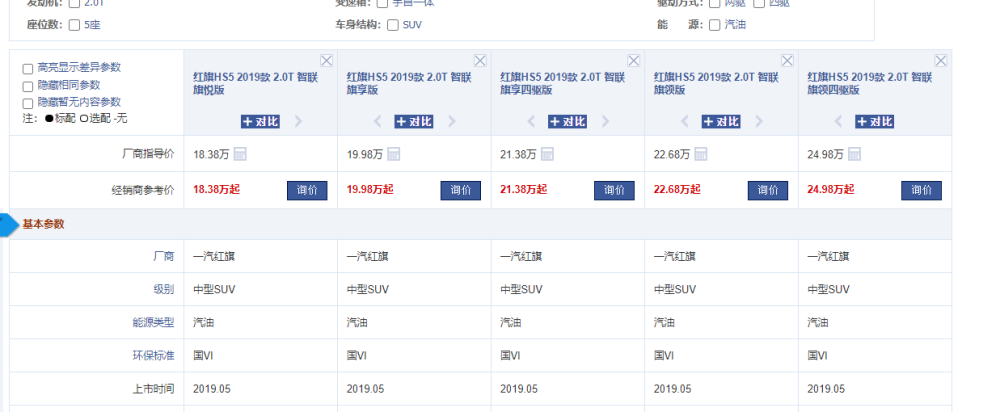The height and width of the screenshot is (412, 1000).
Task: Tick the 隐藏暂无内容参数 checkbox
Action: 27,103
